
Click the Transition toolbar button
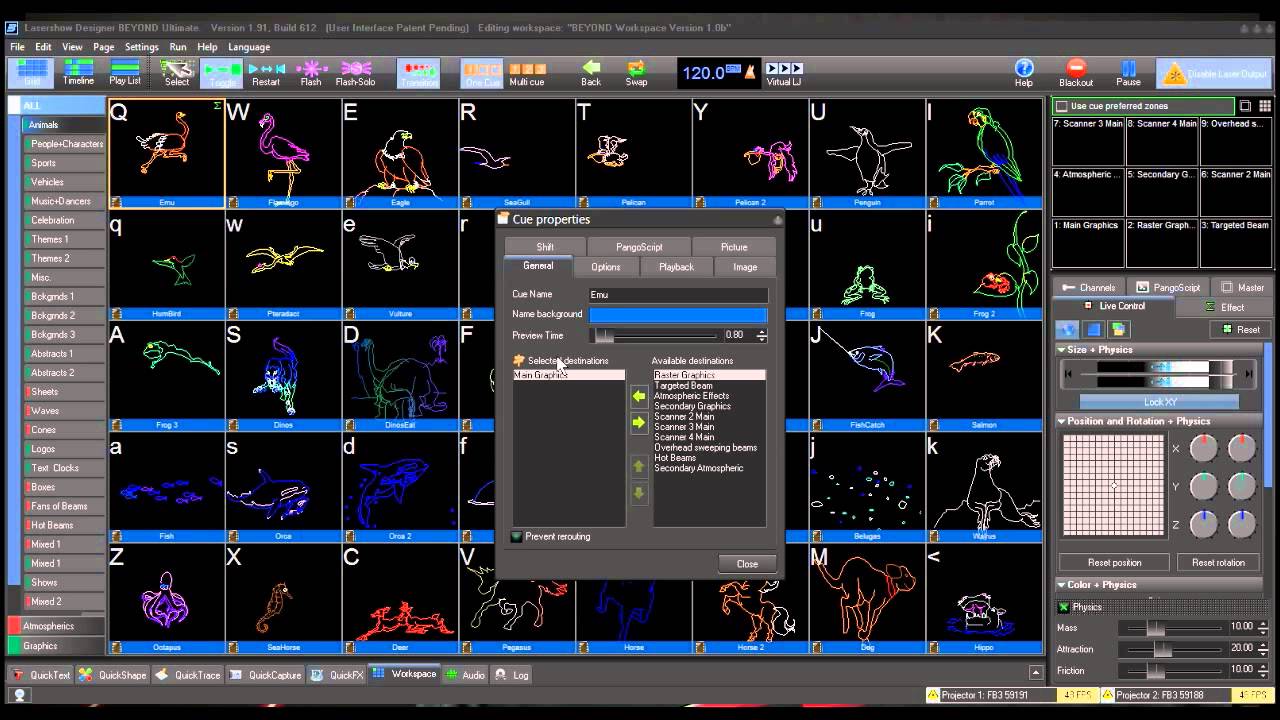point(418,73)
